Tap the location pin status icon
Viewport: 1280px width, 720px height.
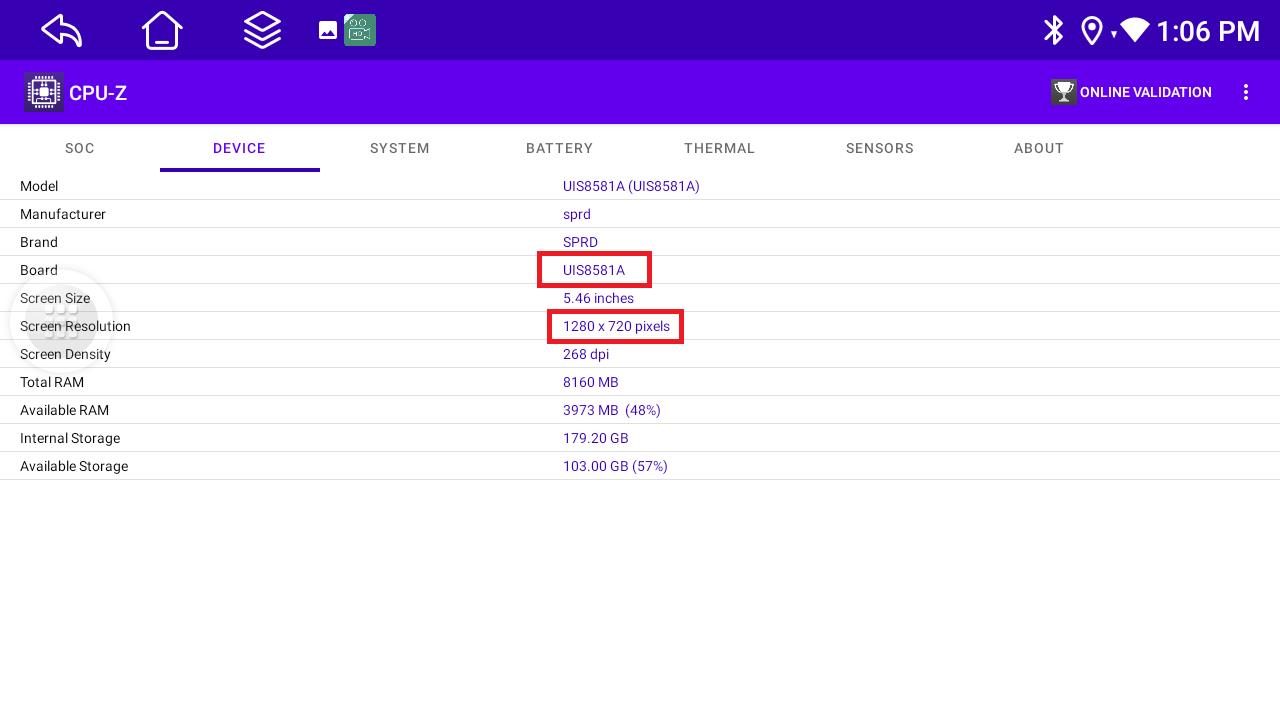(1092, 31)
